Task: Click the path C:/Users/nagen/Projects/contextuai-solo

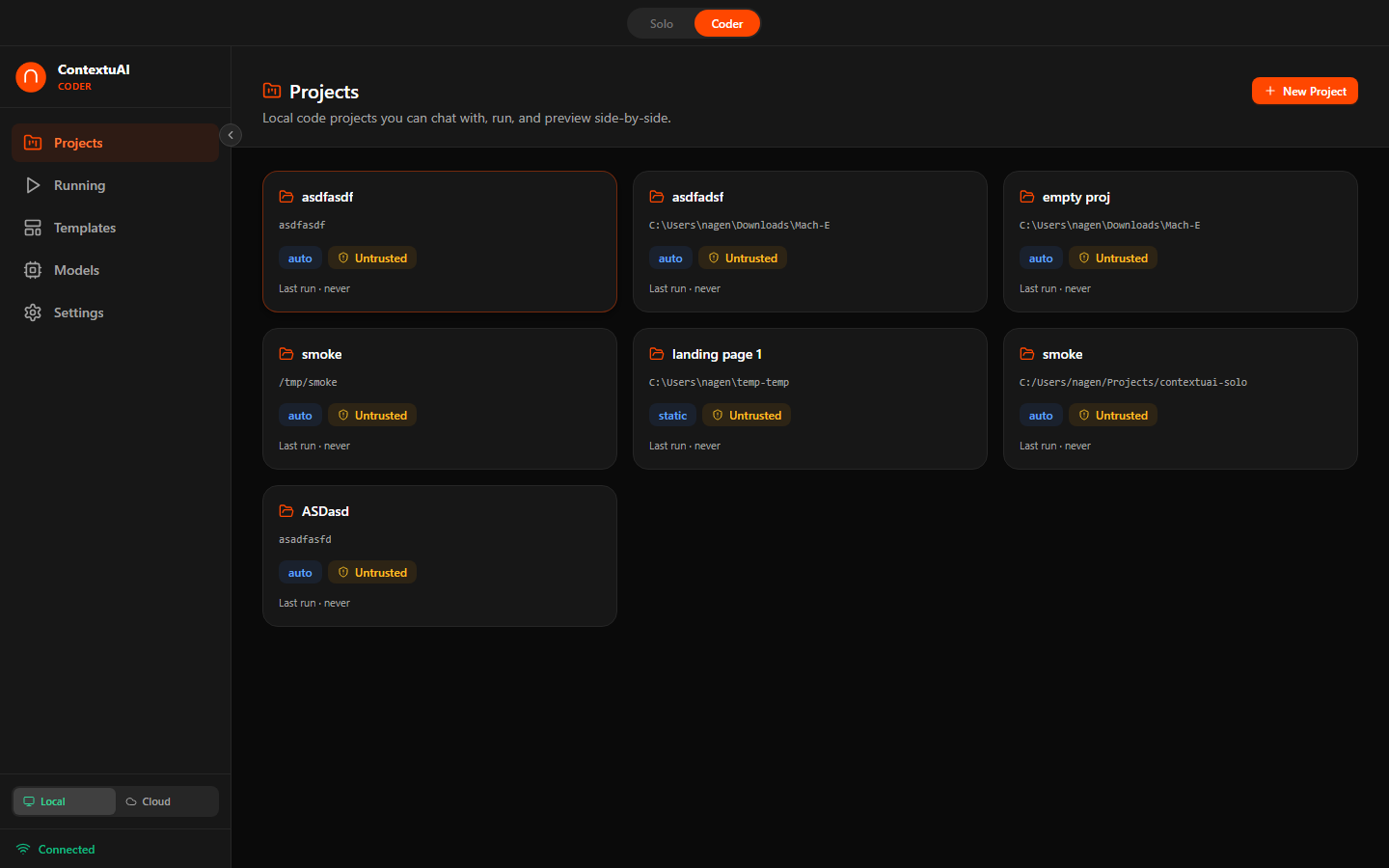Action: coord(1133,382)
